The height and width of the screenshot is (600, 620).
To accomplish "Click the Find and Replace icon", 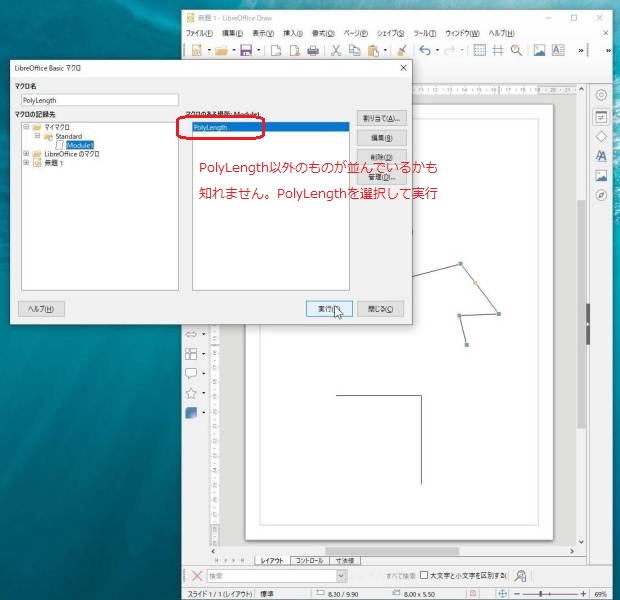I will 520,576.
